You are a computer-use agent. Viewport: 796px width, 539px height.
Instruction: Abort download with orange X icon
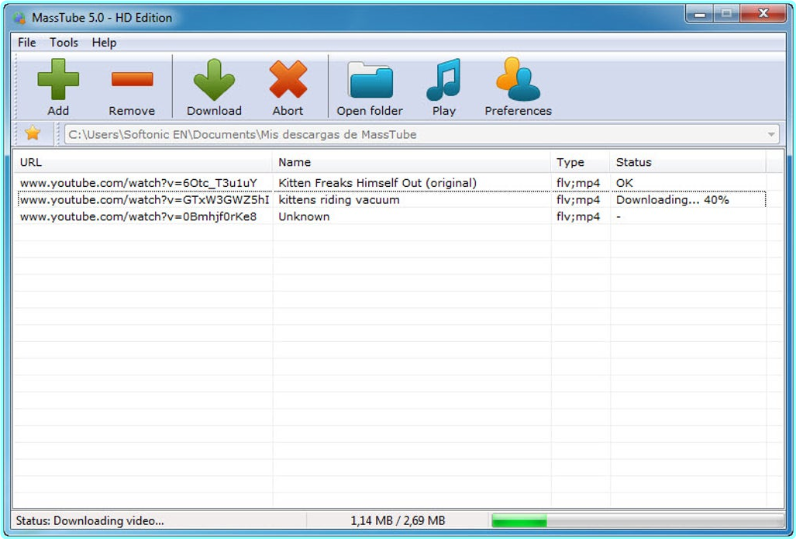(288, 79)
